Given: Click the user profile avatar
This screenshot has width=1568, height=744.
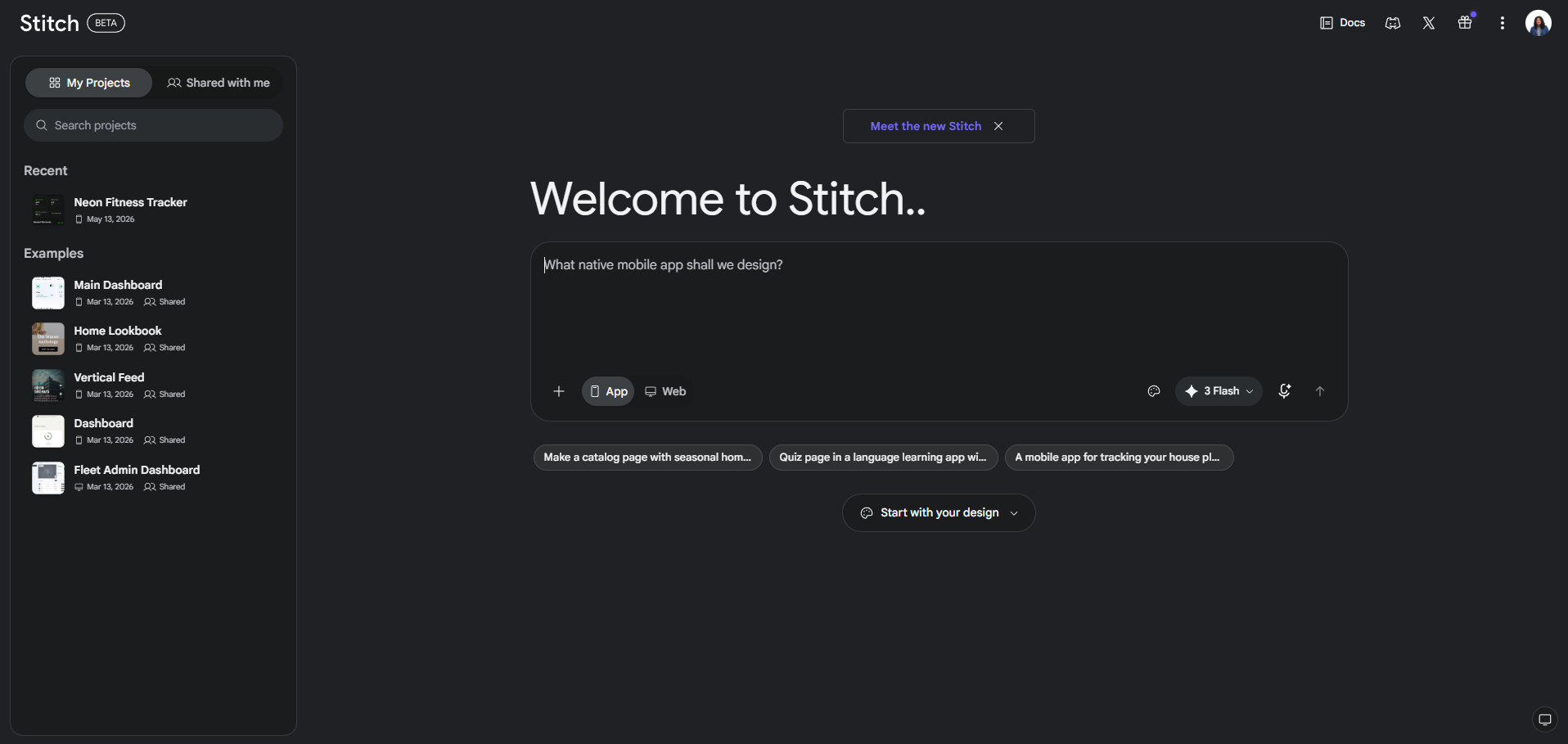Looking at the screenshot, I should pos(1539,23).
